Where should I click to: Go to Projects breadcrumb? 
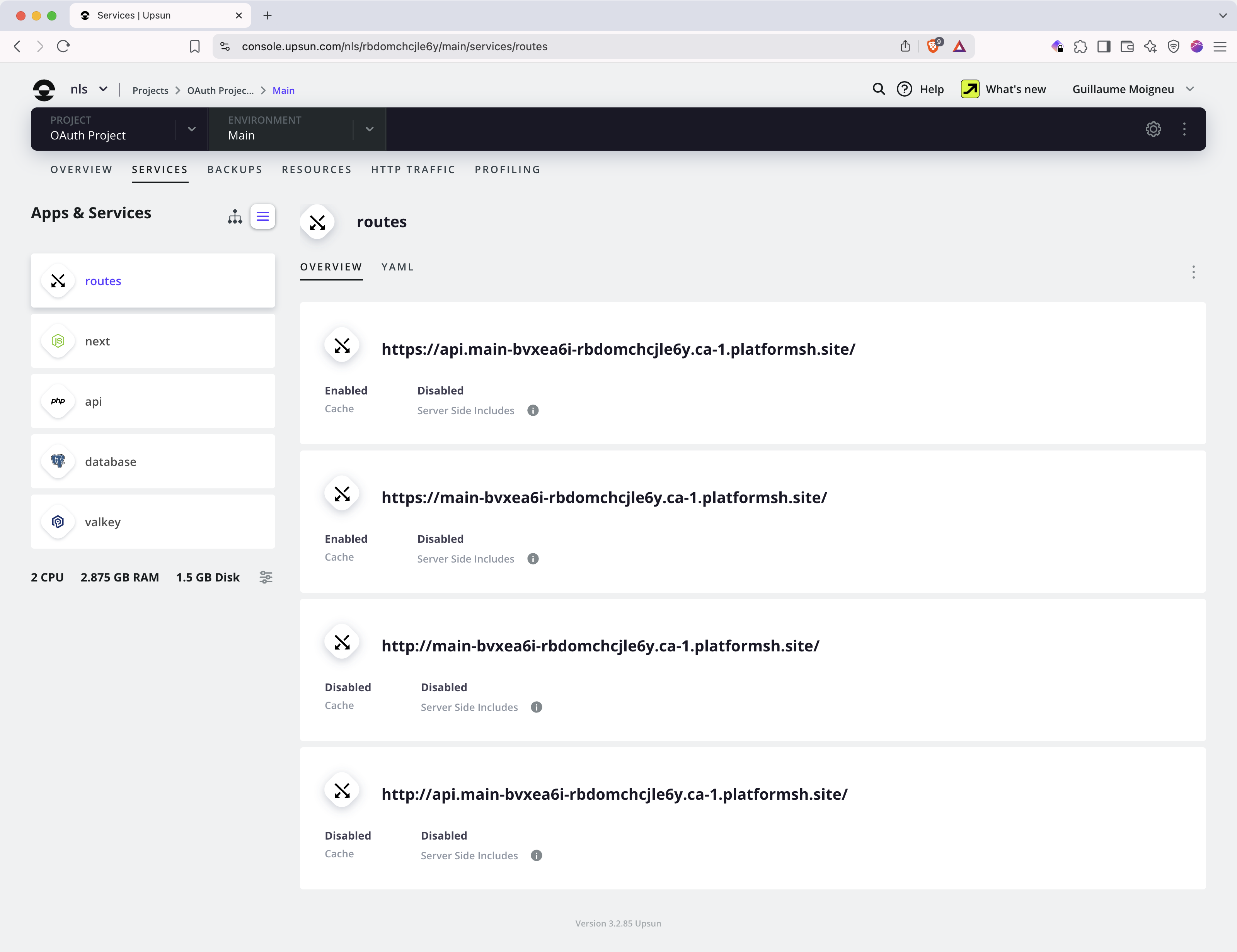[151, 90]
